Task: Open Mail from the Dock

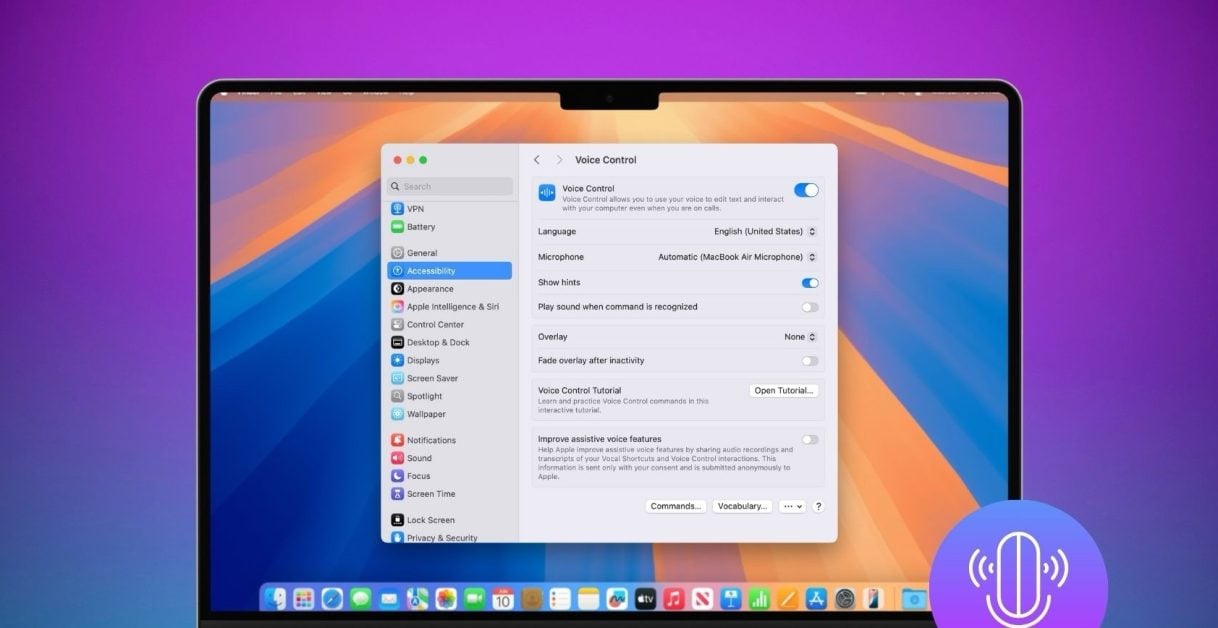Action: point(389,599)
